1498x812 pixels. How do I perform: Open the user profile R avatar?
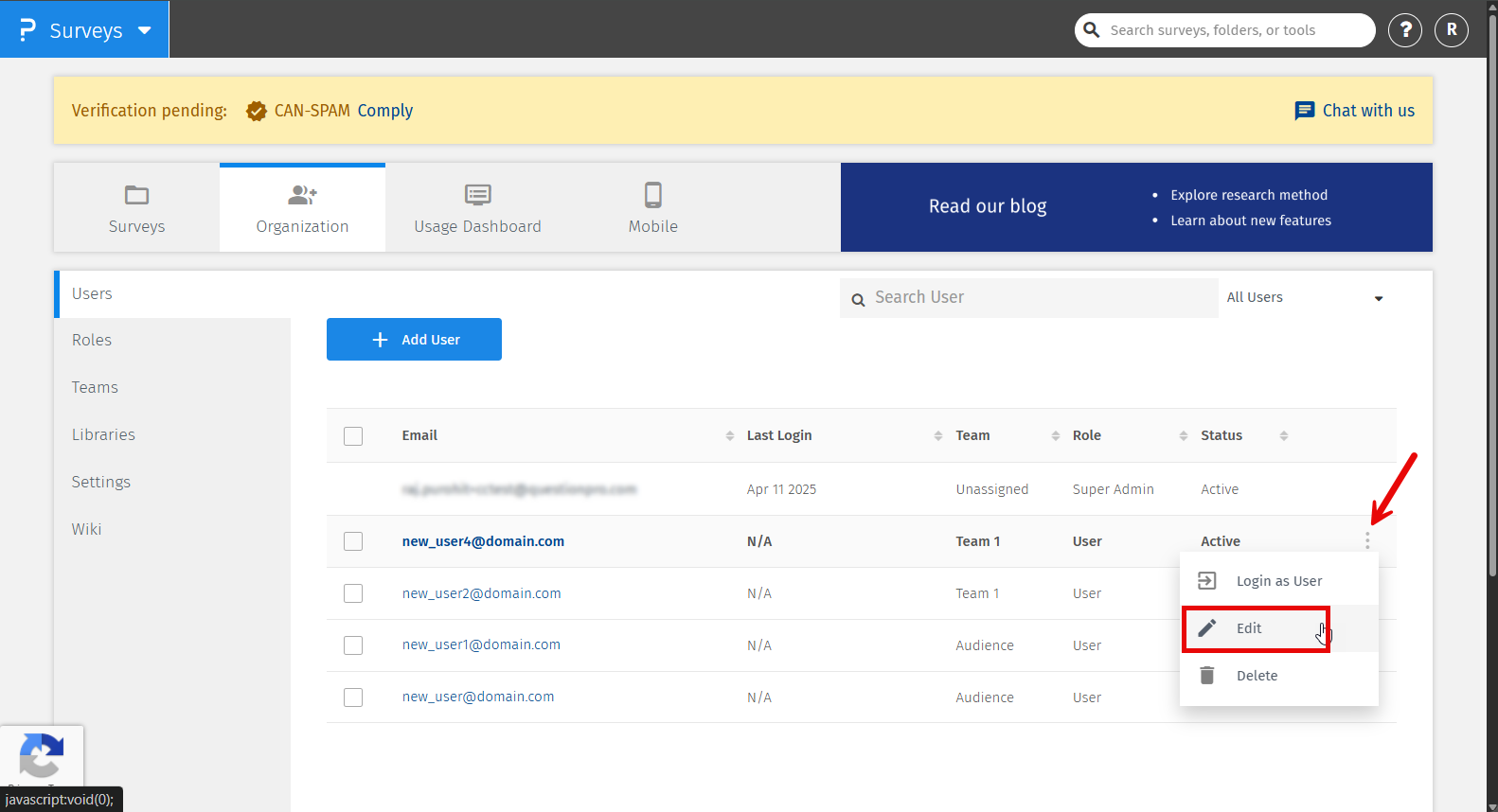(x=1452, y=30)
